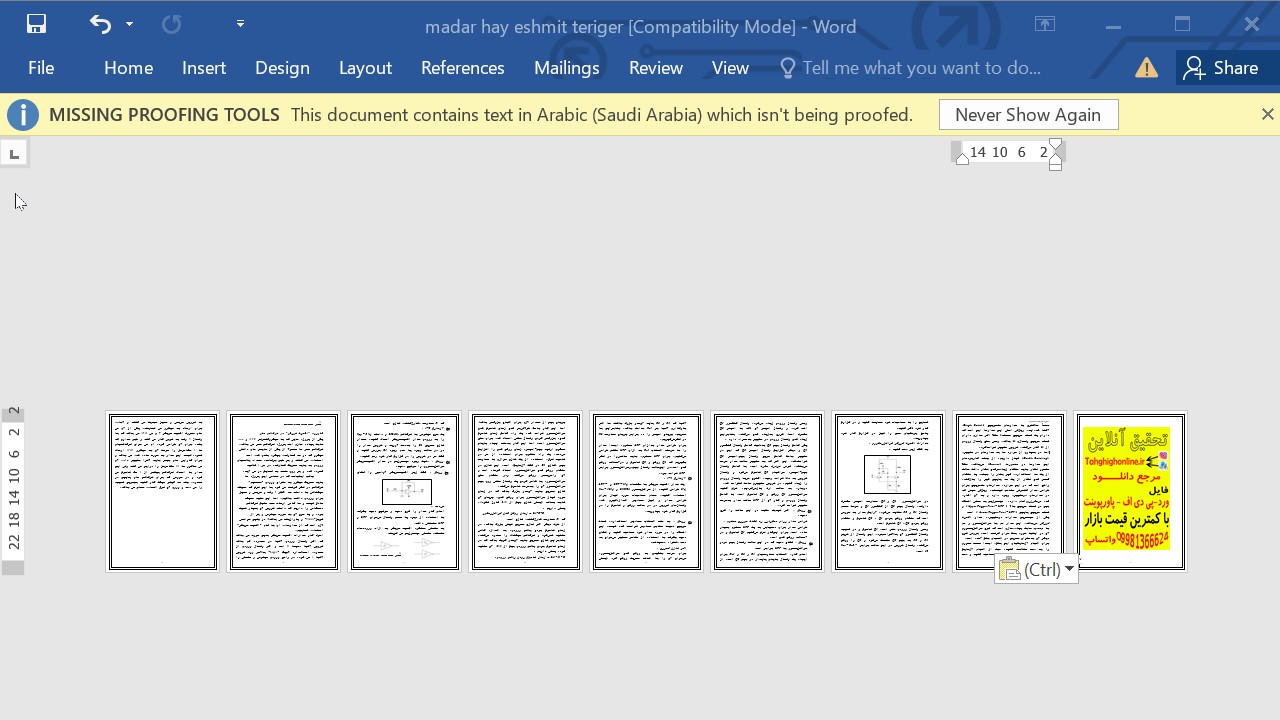Click the yellow warning triangle icon
This screenshot has width=1280, height=720.
click(x=1146, y=68)
